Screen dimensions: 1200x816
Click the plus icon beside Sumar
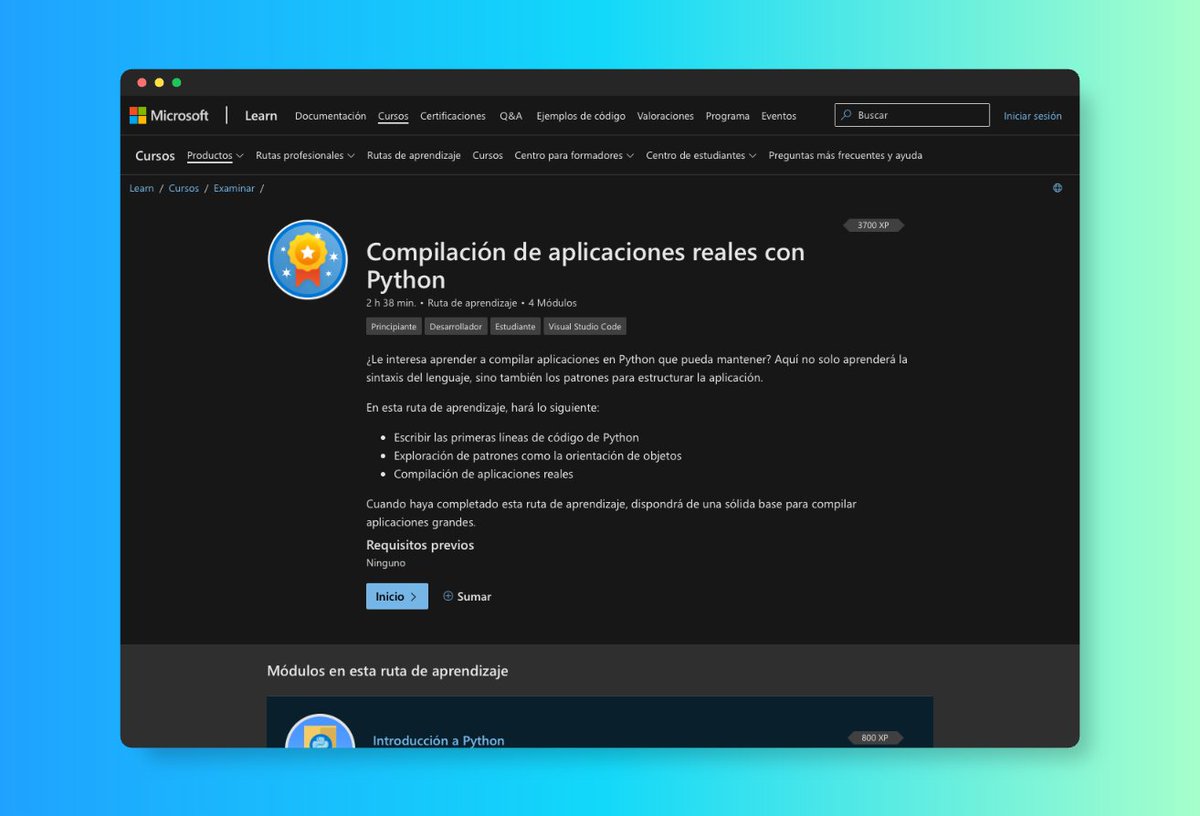pos(448,596)
